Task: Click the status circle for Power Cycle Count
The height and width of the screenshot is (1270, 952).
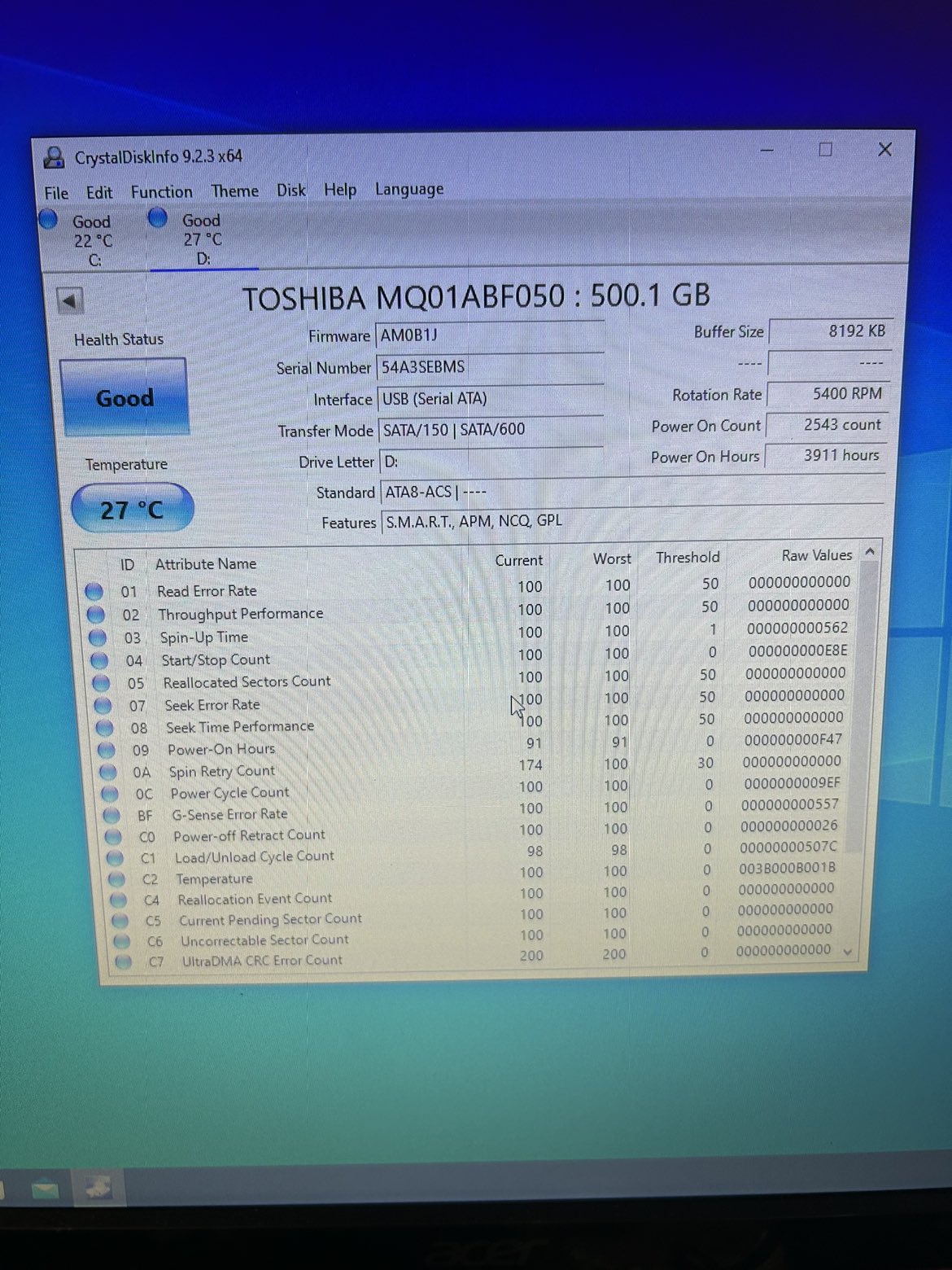Action: [x=109, y=794]
